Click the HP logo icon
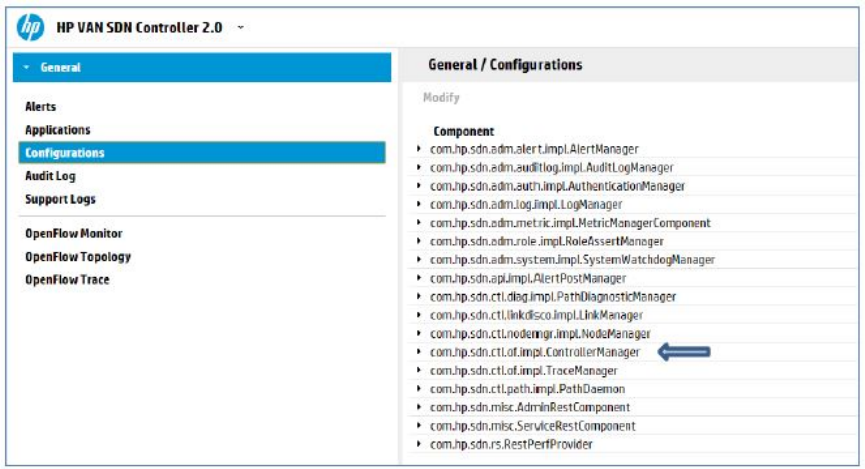The image size is (865, 469). coord(30,27)
